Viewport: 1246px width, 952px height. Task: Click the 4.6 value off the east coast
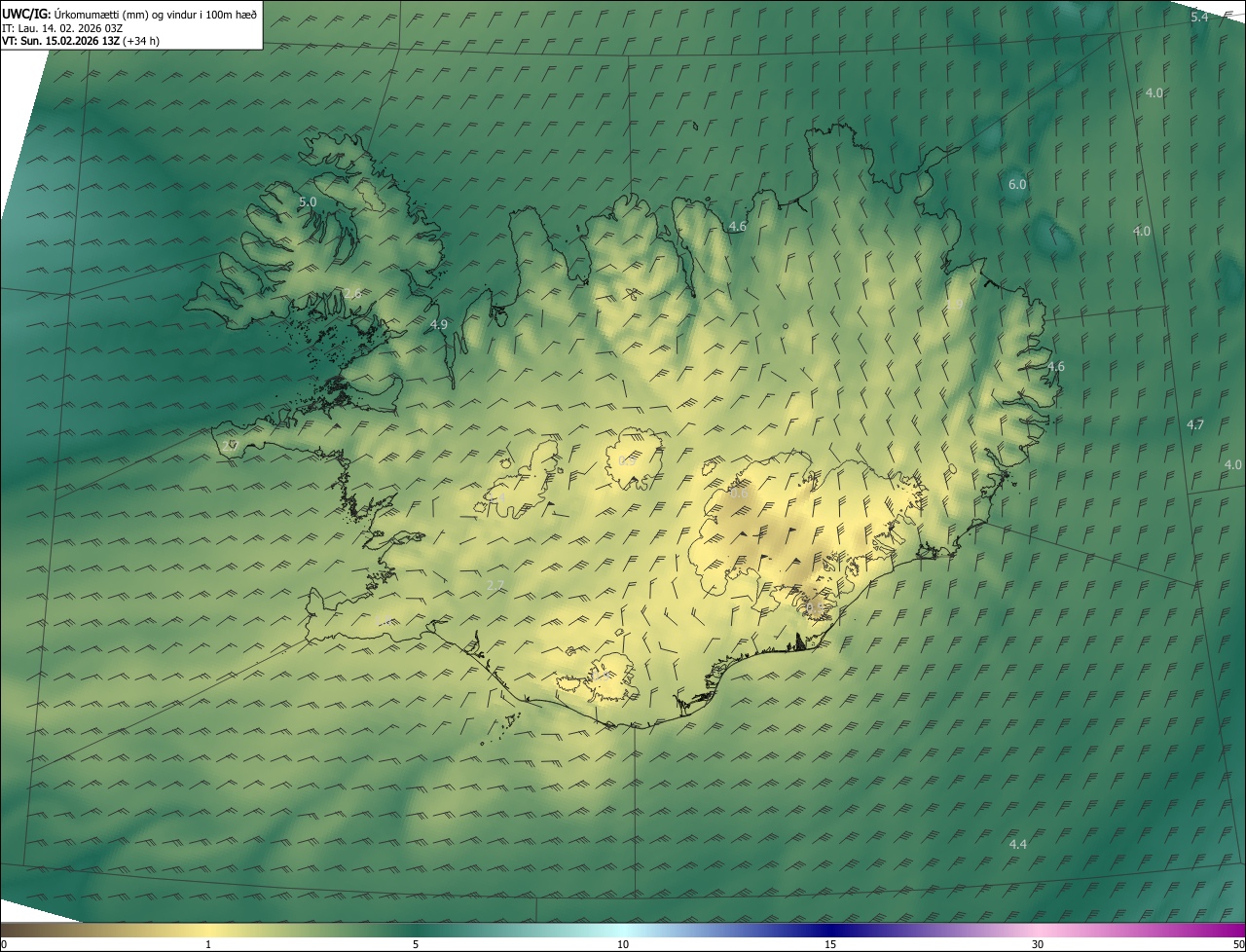(1055, 367)
